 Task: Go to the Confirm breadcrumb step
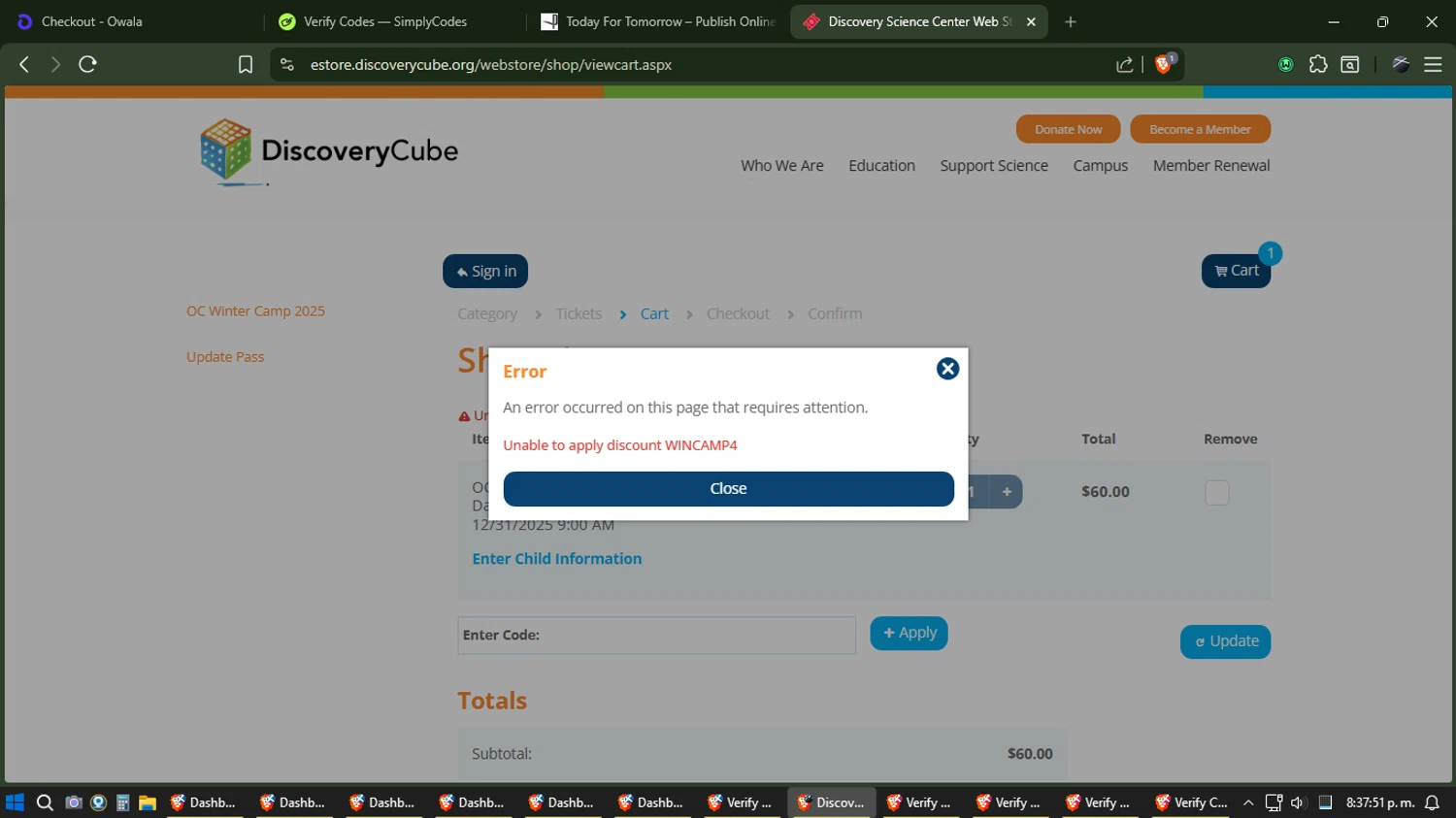(x=835, y=314)
